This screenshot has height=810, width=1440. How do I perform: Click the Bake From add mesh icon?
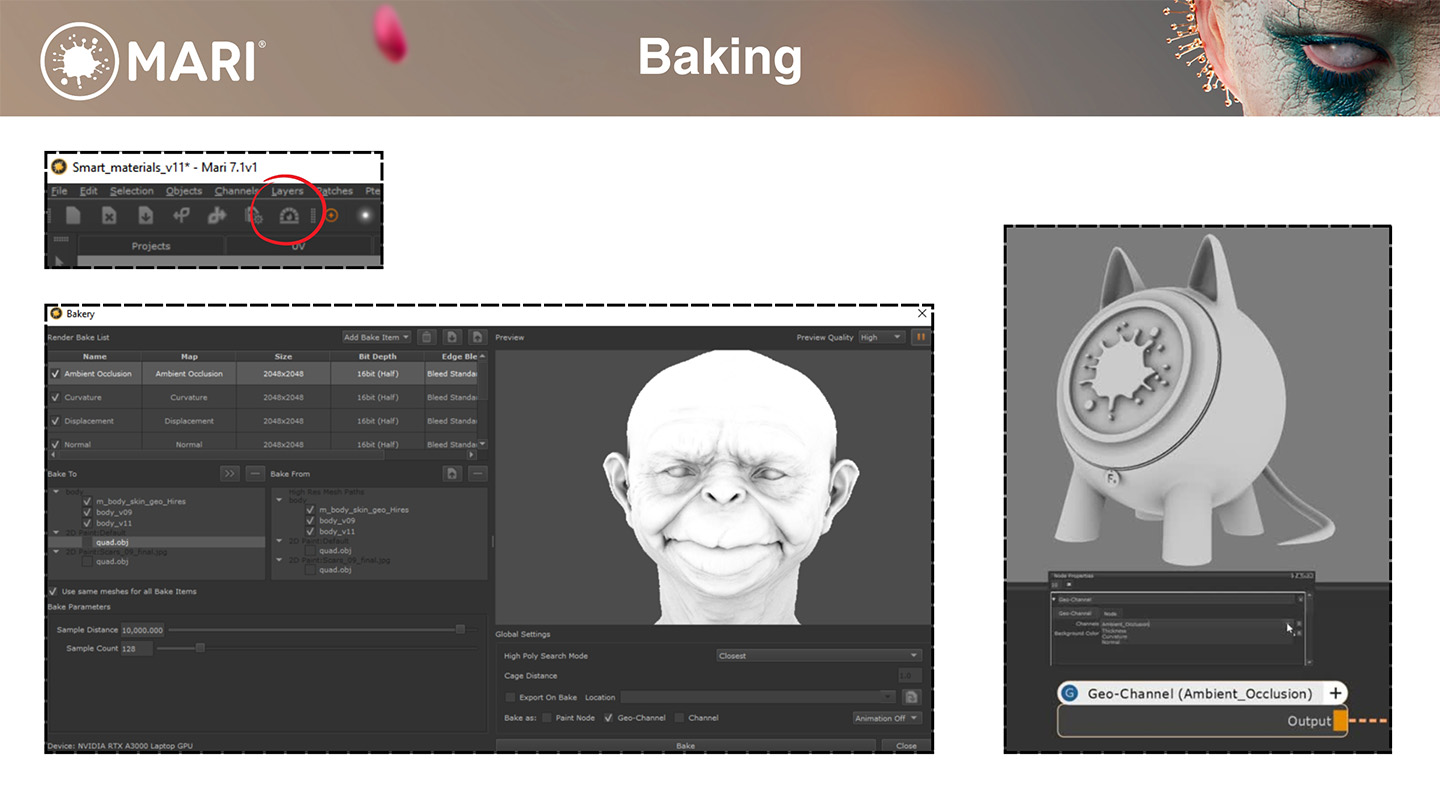pyautogui.click(x=453, y=474)
